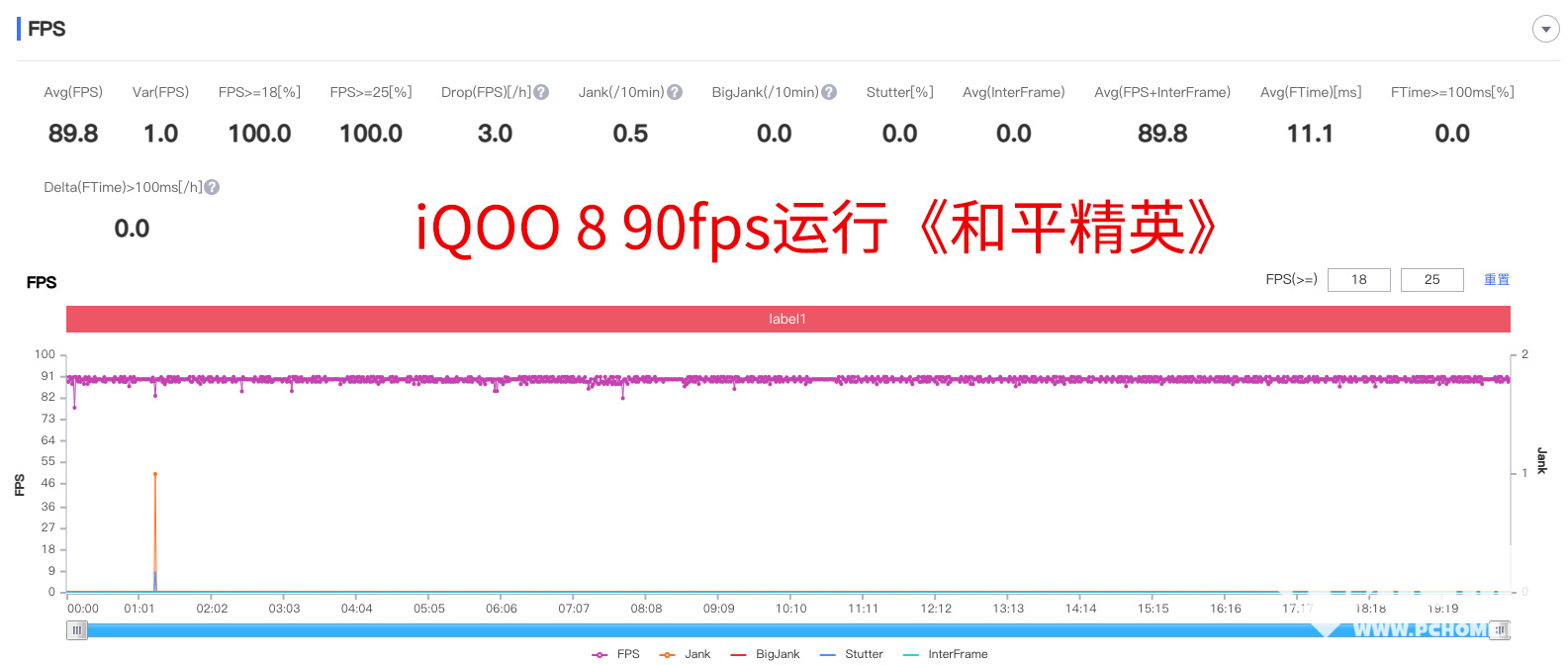This screenshot has width=1568, height=665.
Task: Toggle the Jank series in the legend
Action: coord(685,654)
